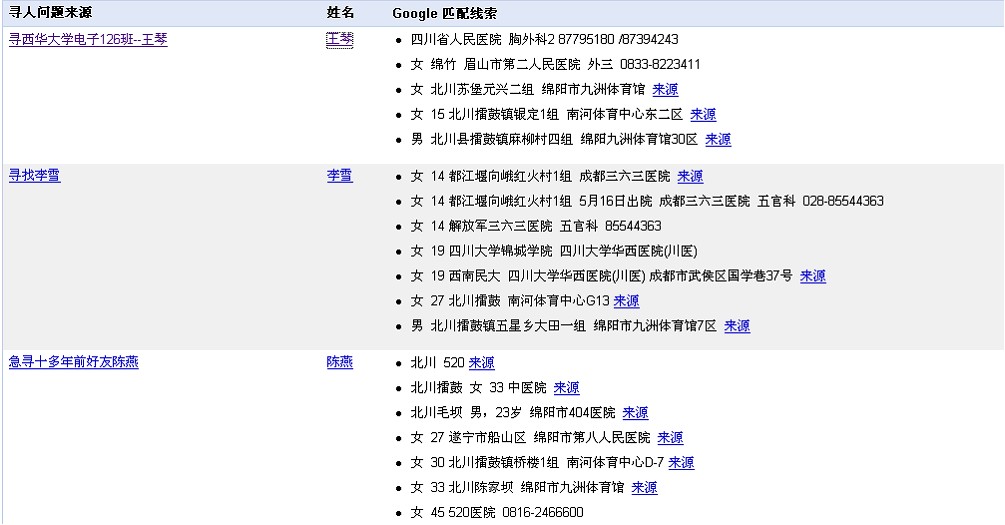
Task: Select text 解放军三六三医院 五官科 85544363
Action: coord(536,226)
